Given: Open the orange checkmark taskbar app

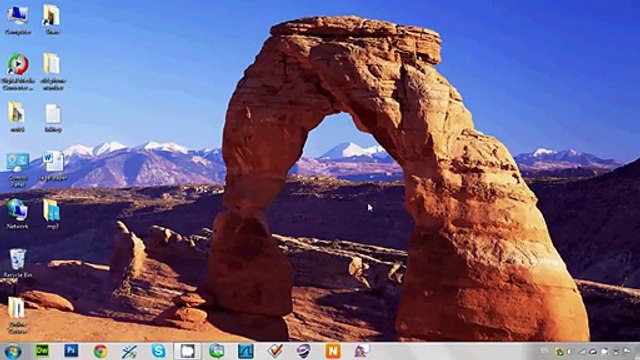Looking at the screenshot, I should coord(275,351).
